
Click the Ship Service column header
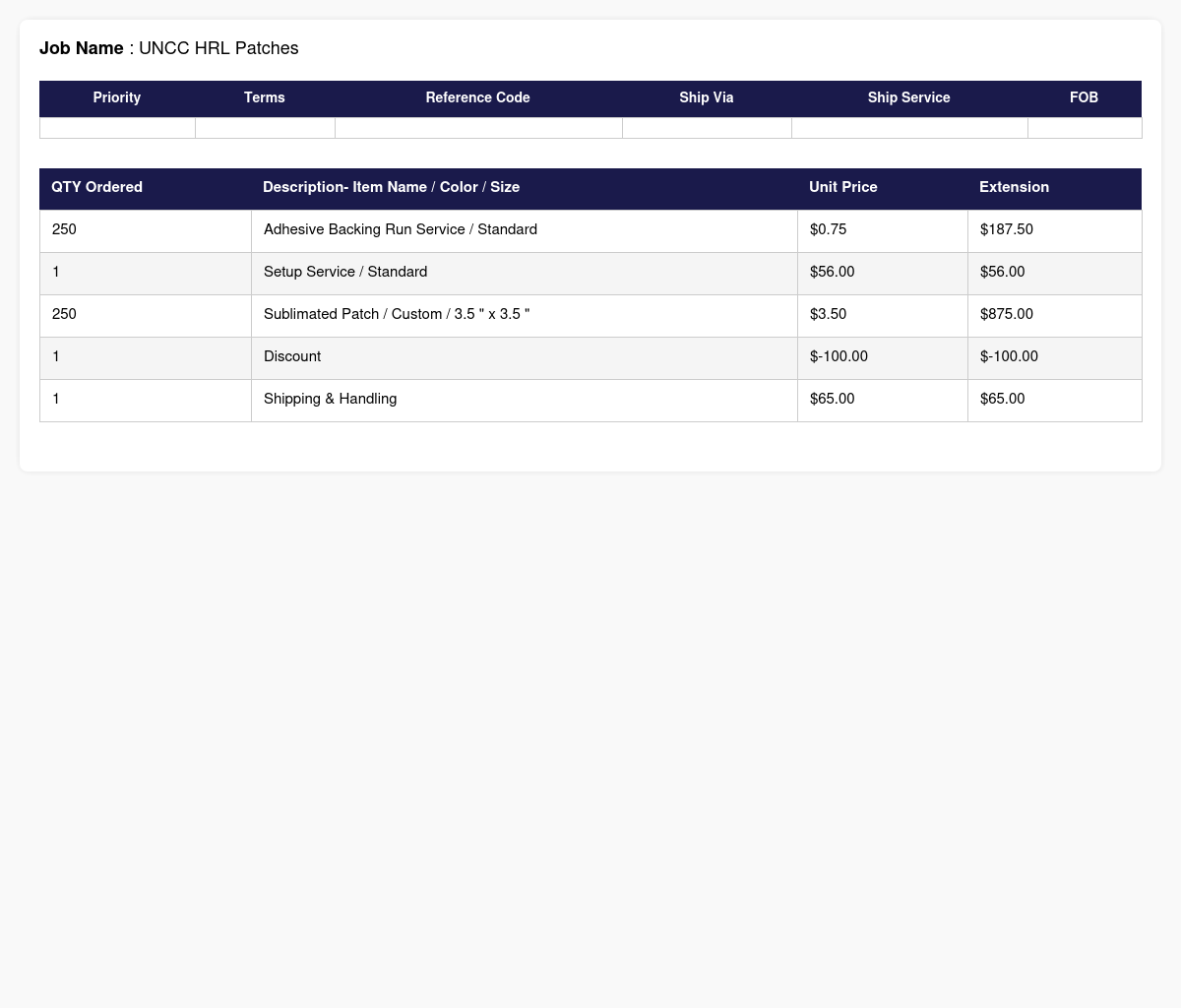(x=909, y=98)
